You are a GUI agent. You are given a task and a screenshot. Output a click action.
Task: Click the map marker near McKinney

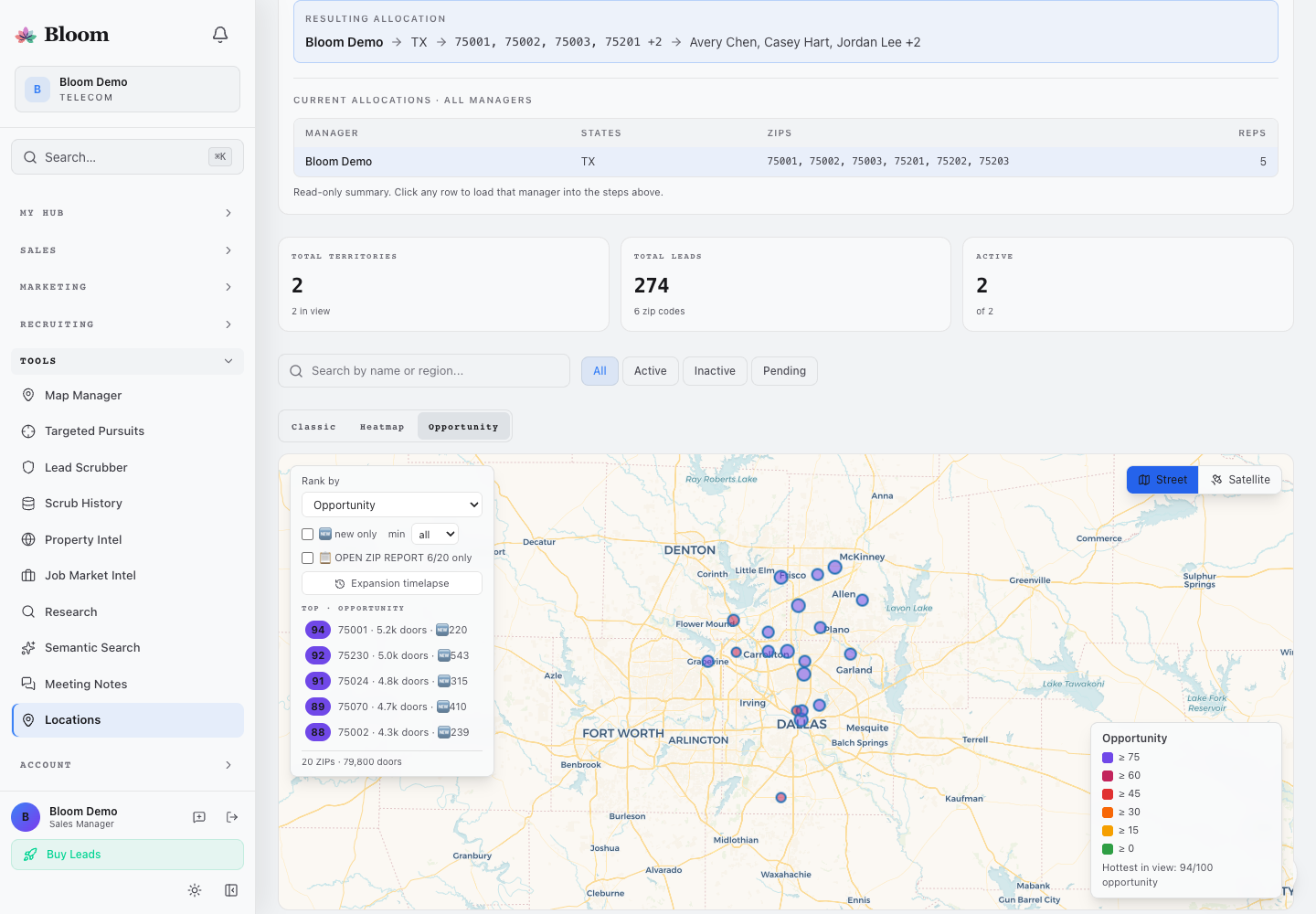[x=834, y=568]
